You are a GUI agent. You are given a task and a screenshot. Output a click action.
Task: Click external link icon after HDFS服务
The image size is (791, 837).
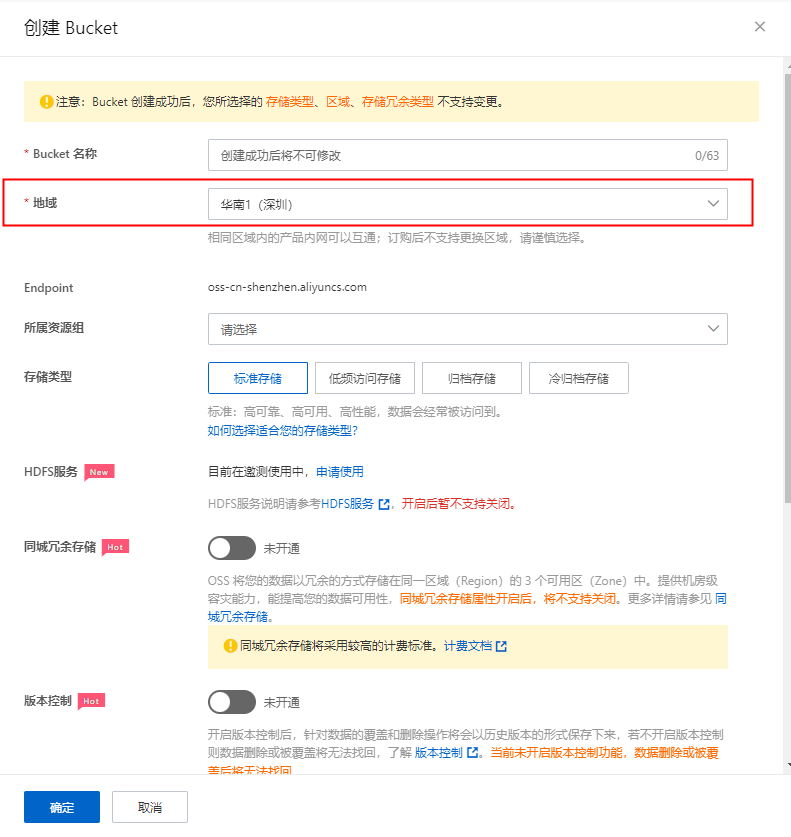[x=384, y=504]
